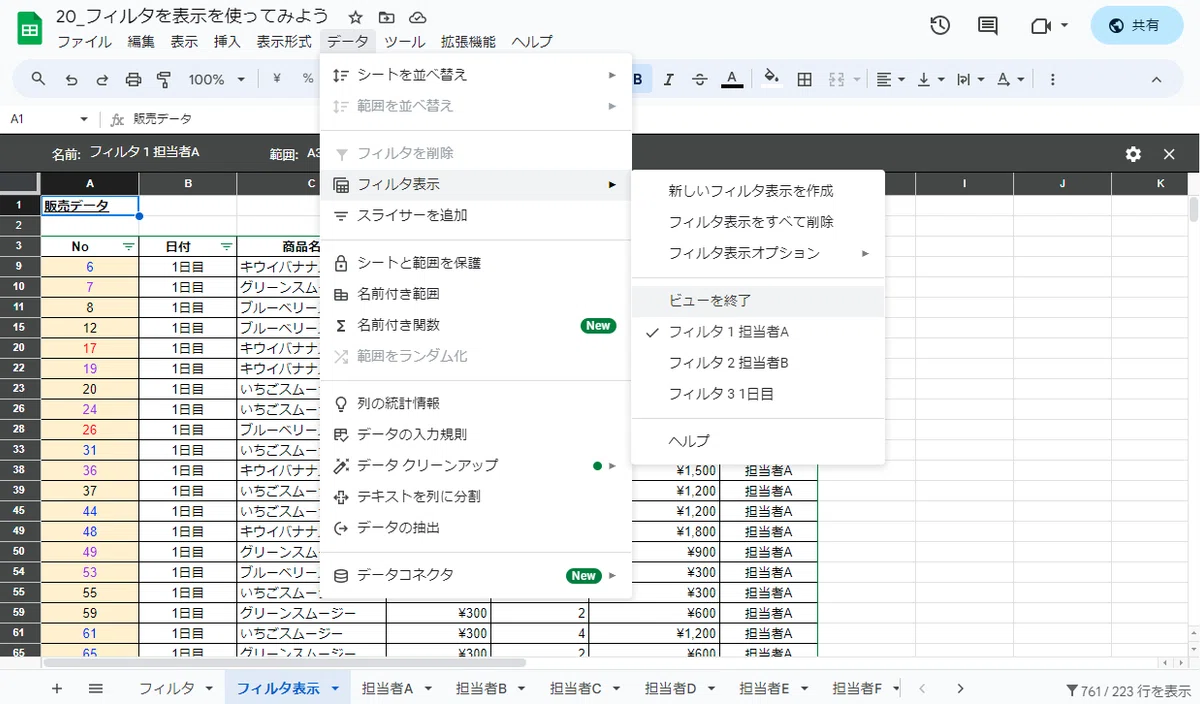Viewport: 1200px width, 704px height.
Task: Open the cell borders tool
Action: coord(804,79)
